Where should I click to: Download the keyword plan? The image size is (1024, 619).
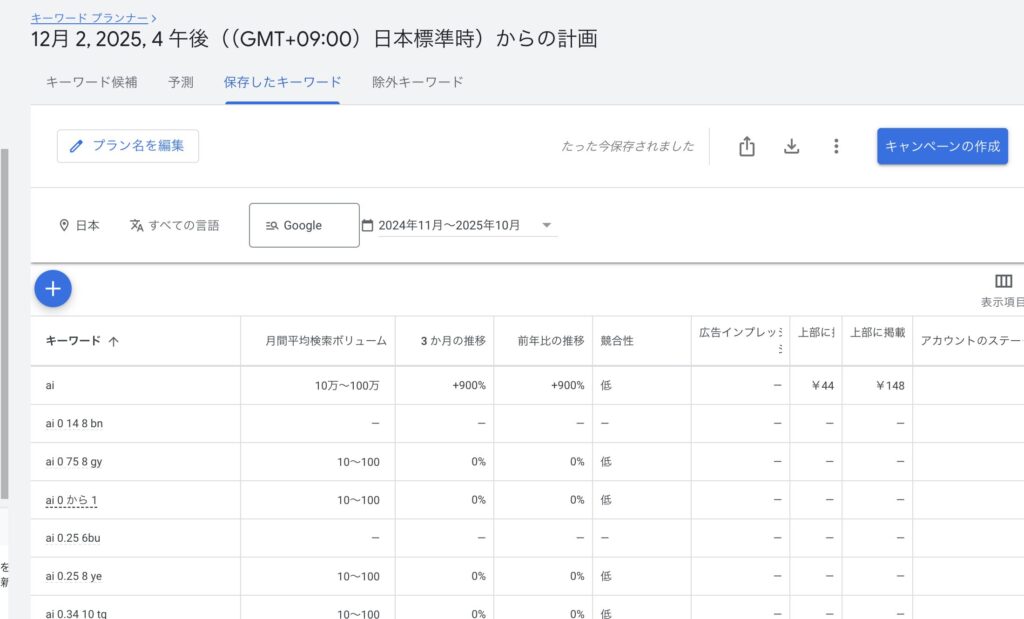(791, 147)
